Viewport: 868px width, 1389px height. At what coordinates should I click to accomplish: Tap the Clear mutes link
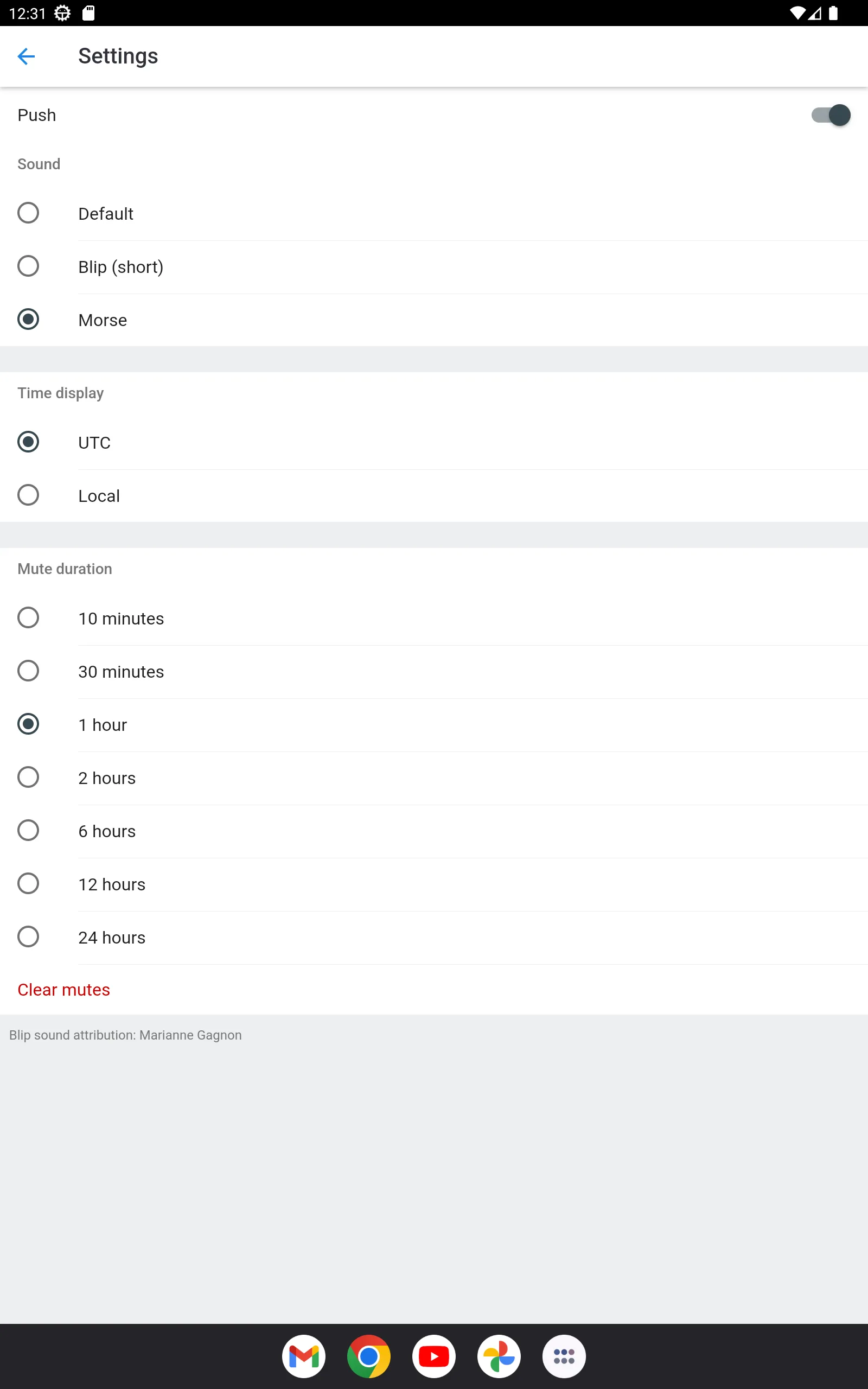63,990
